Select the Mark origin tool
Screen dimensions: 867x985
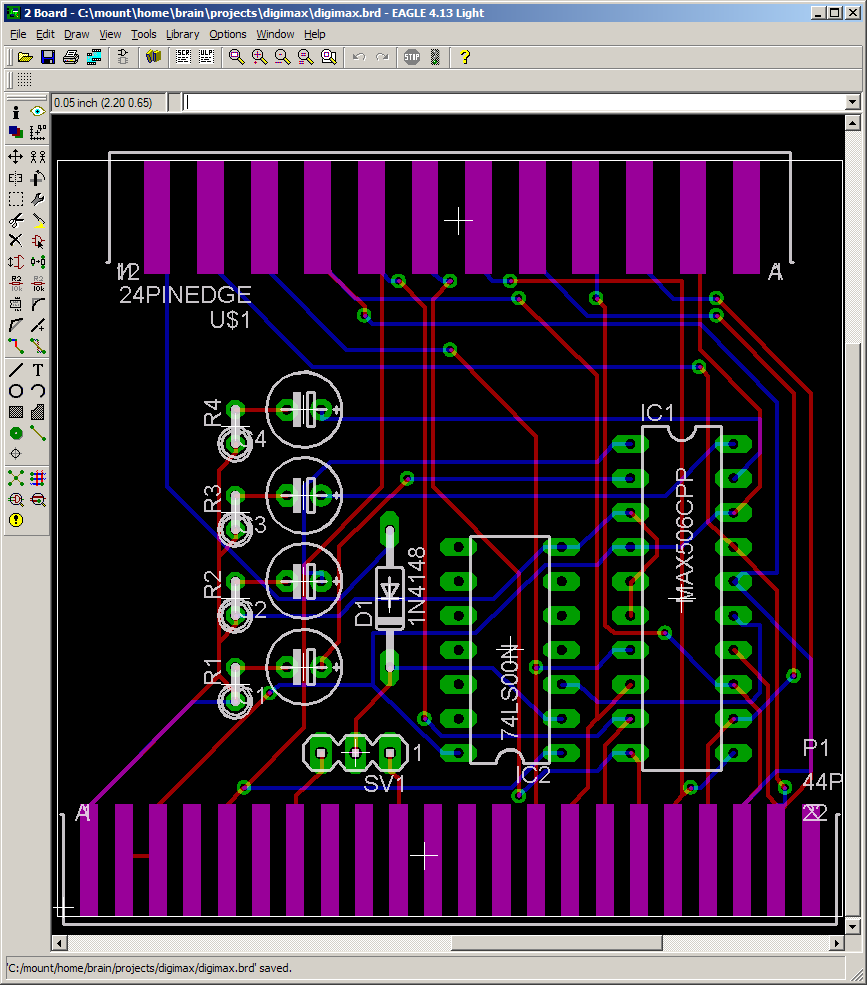tap(38, 132)
